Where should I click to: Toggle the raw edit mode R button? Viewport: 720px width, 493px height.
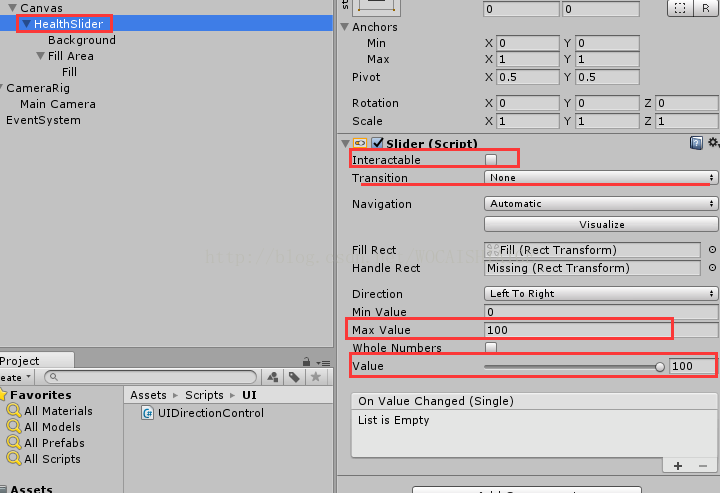pyautogui.click(x=706, y=8)
